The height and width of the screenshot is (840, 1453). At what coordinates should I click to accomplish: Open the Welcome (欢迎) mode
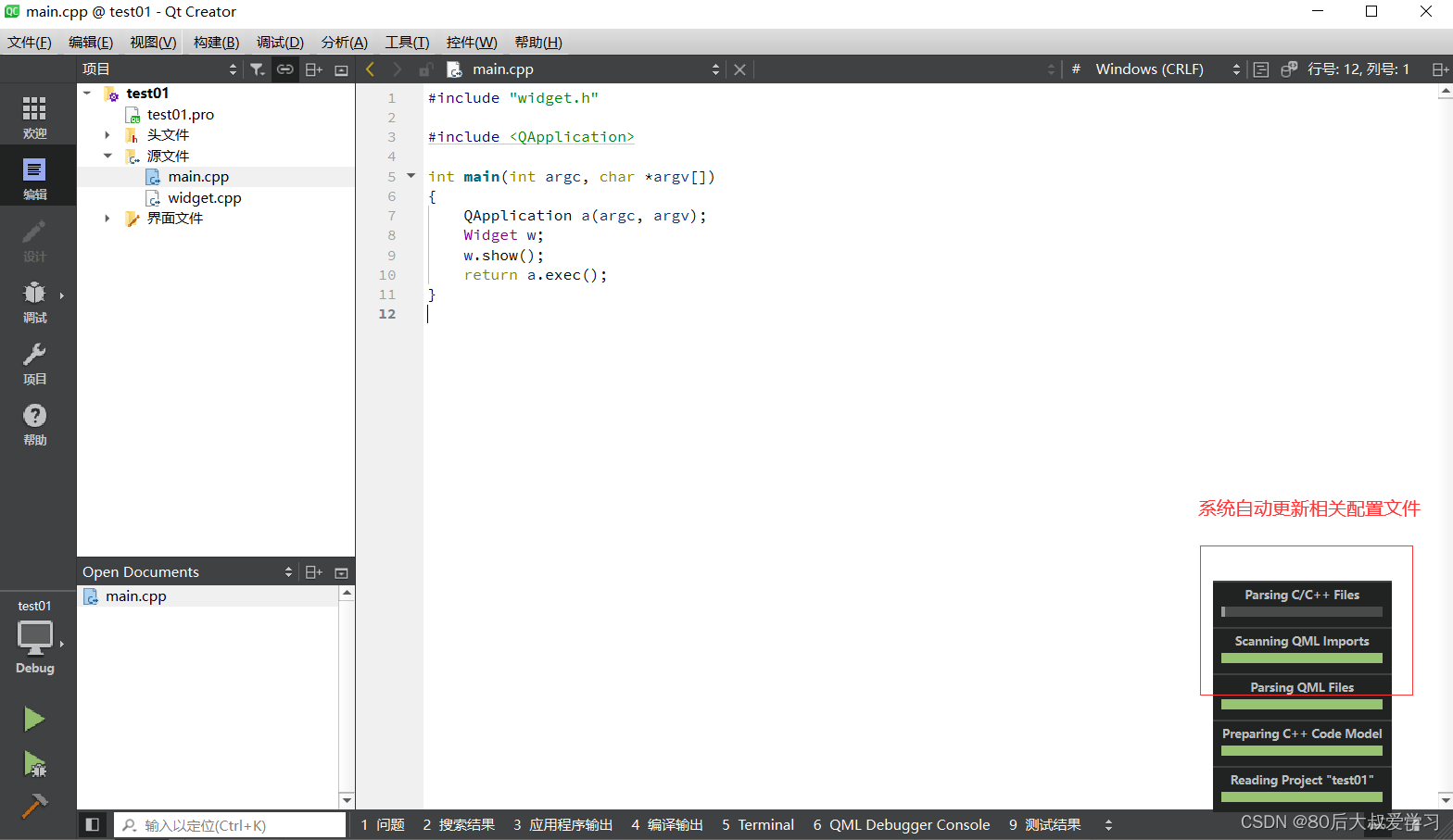(x=34, y=117)
